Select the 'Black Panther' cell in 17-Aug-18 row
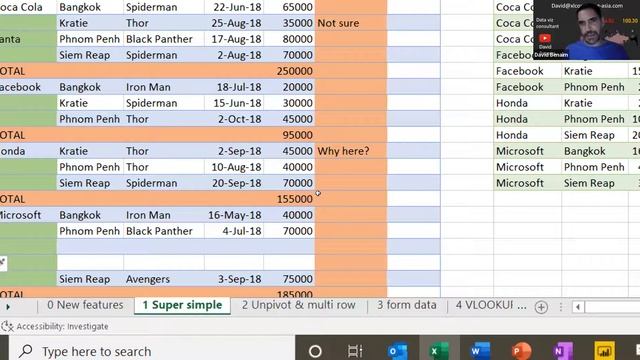The height and width of the screenshot is (360, 640). click(x=164, y=39)
